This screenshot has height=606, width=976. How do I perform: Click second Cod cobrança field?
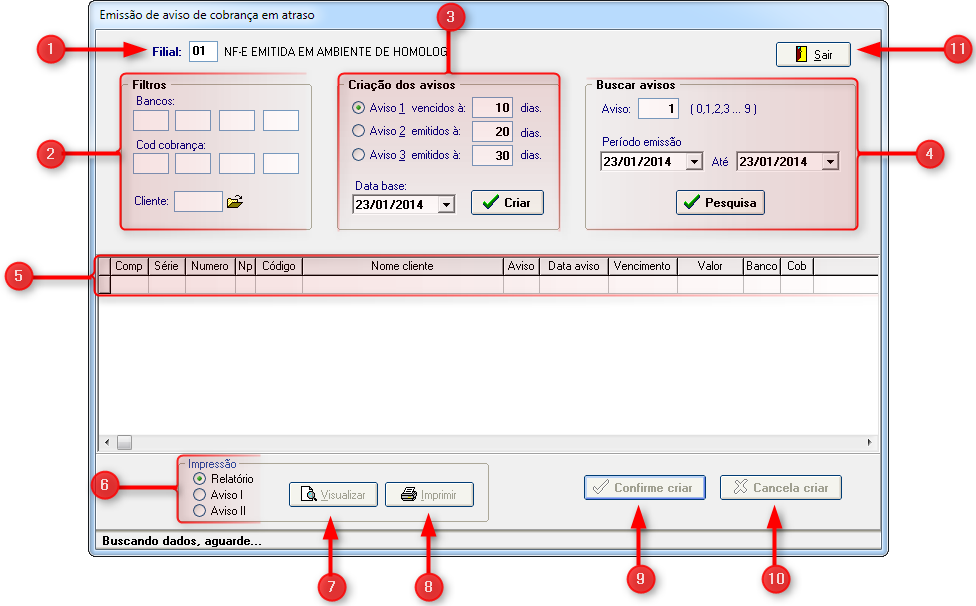coord(193,164)
